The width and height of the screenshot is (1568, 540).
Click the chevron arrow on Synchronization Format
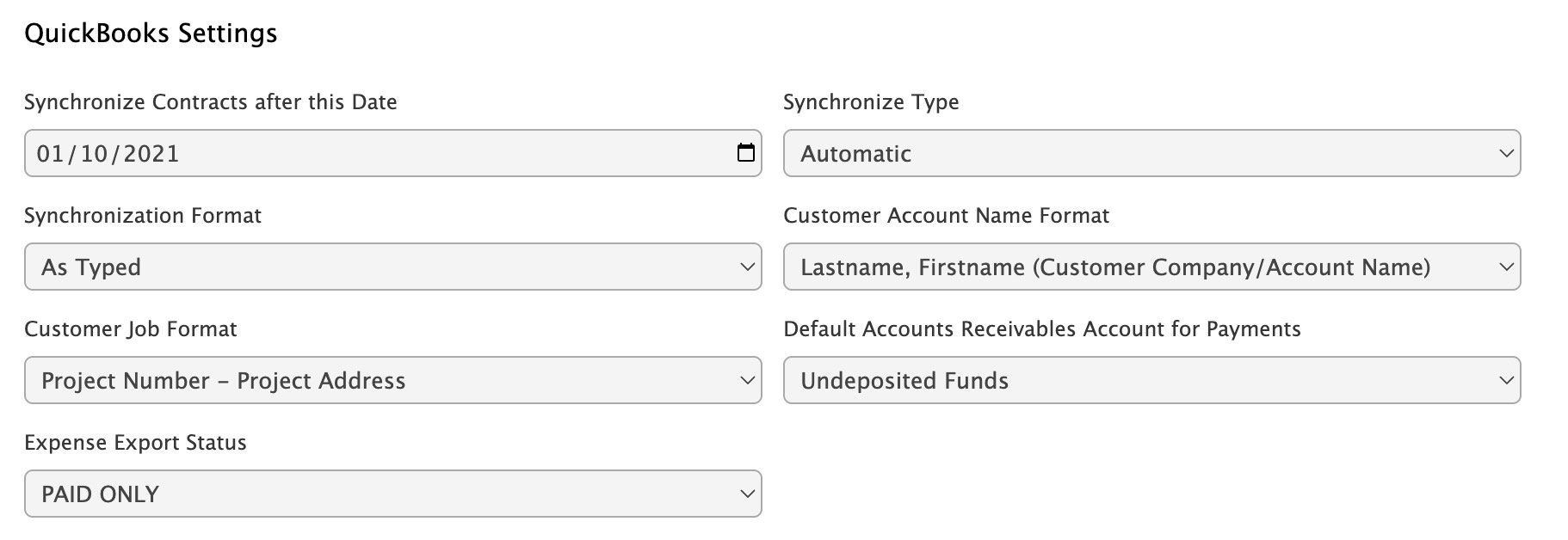click(747, 267)
